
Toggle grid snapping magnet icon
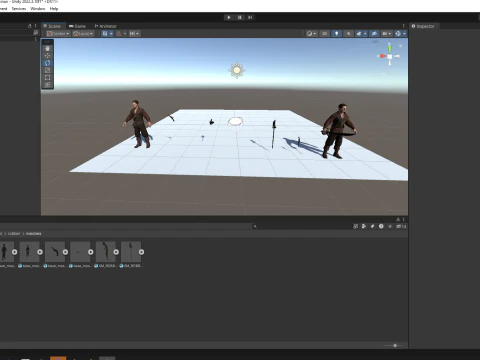click(119, 34)
